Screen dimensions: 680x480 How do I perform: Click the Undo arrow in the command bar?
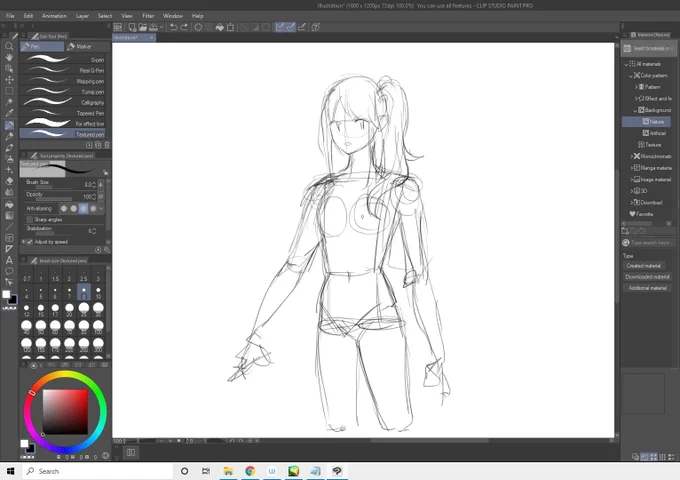point(173,27)
